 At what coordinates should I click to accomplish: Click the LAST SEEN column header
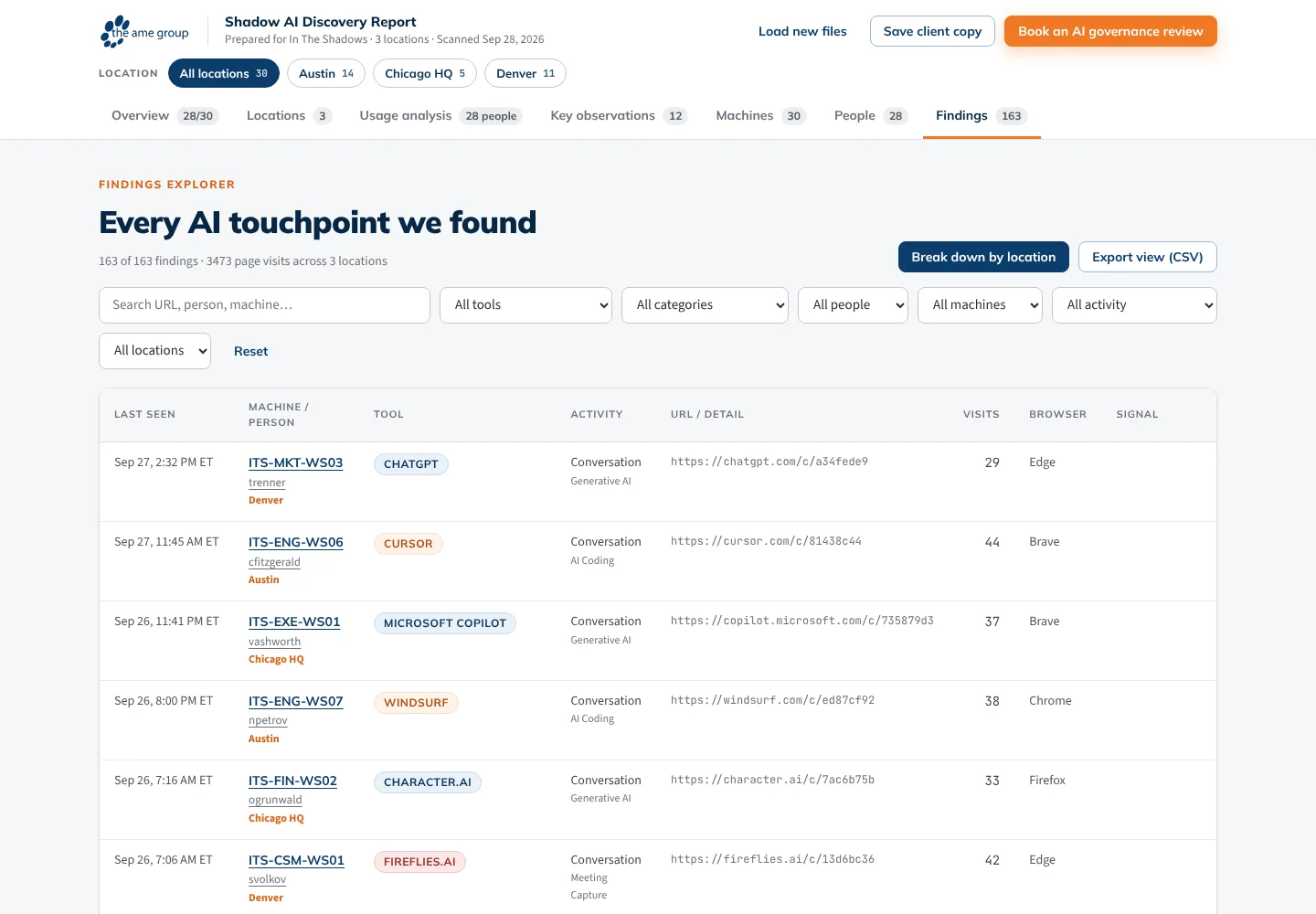[x=144, y=414]
